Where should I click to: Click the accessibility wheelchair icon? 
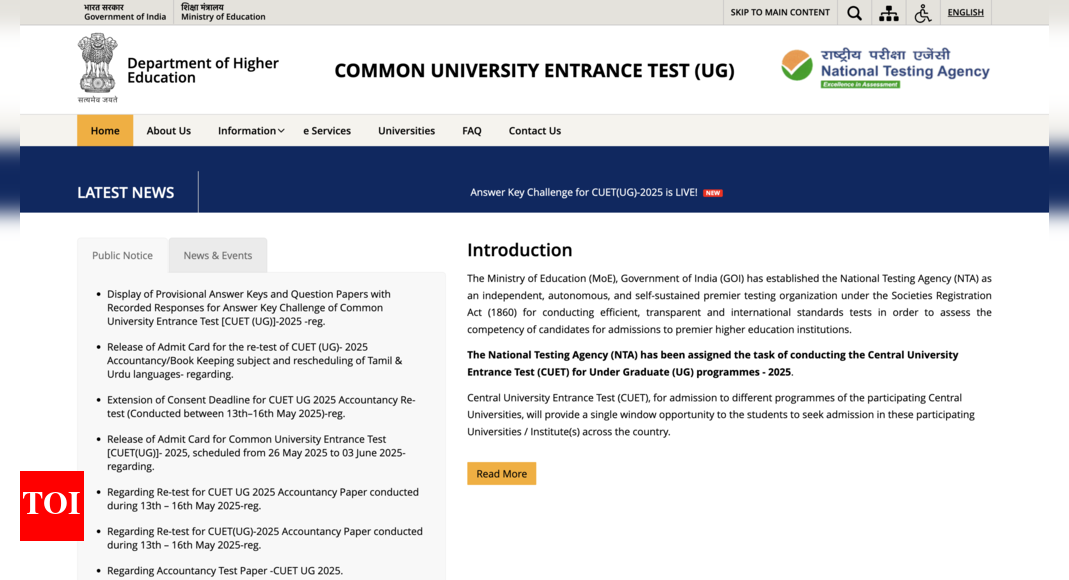click(922, 13)
